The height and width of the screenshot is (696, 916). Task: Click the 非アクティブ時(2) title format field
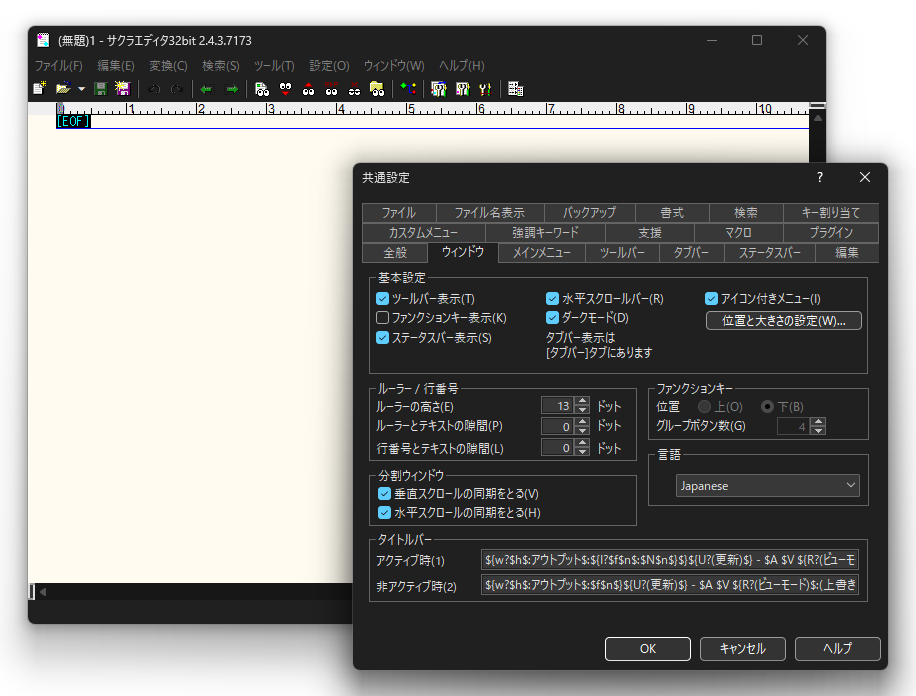coord(669,584)
